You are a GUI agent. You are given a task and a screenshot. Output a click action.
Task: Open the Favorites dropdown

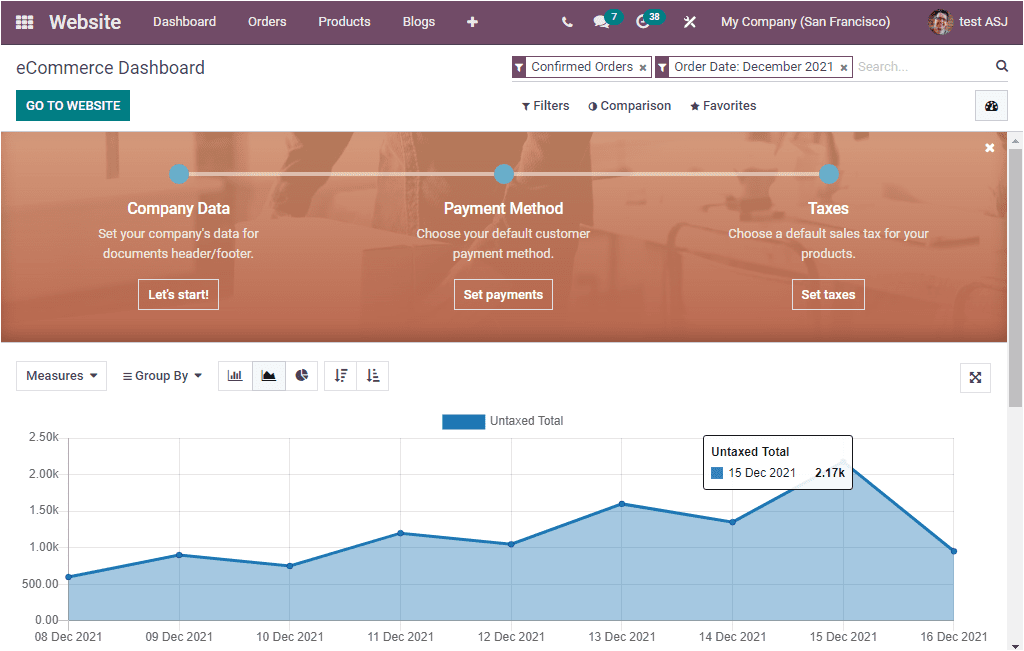tap(722, 105)
